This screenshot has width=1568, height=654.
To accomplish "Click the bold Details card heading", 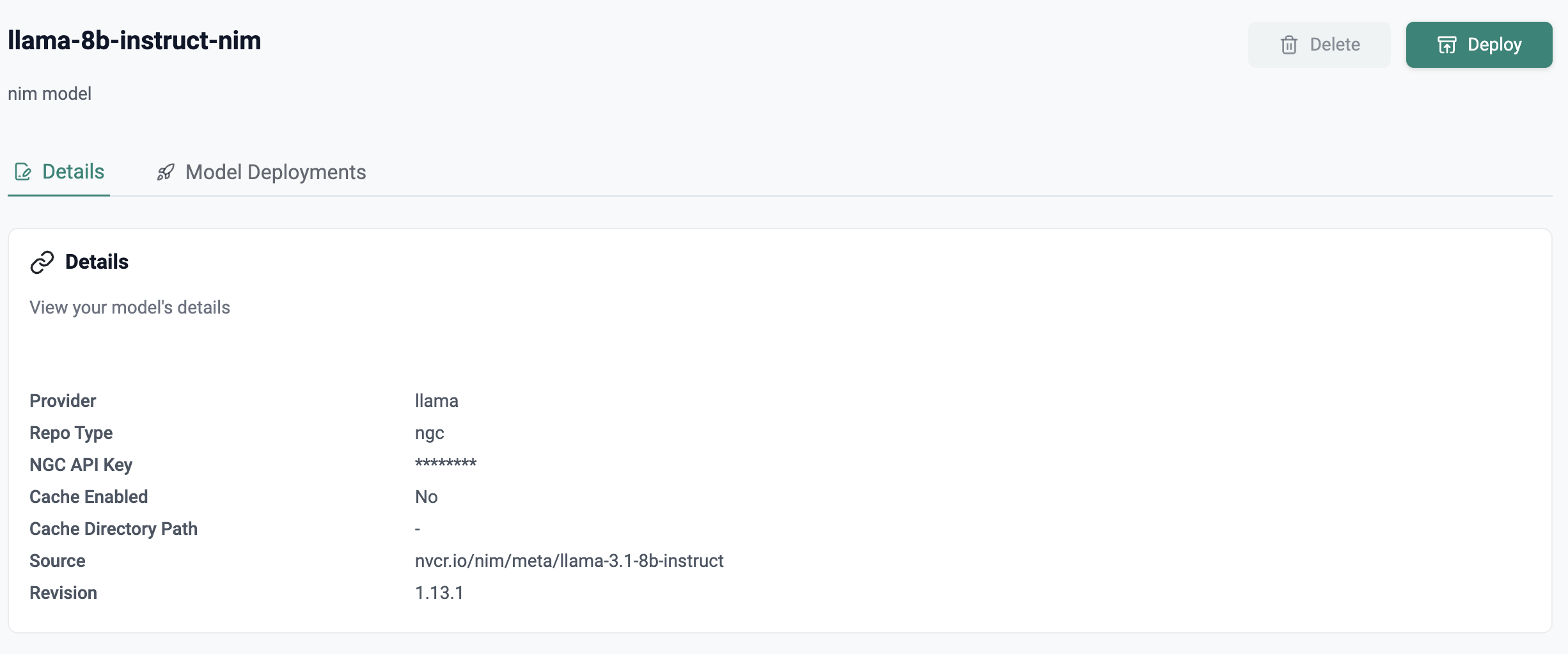I will coord(97,262).
